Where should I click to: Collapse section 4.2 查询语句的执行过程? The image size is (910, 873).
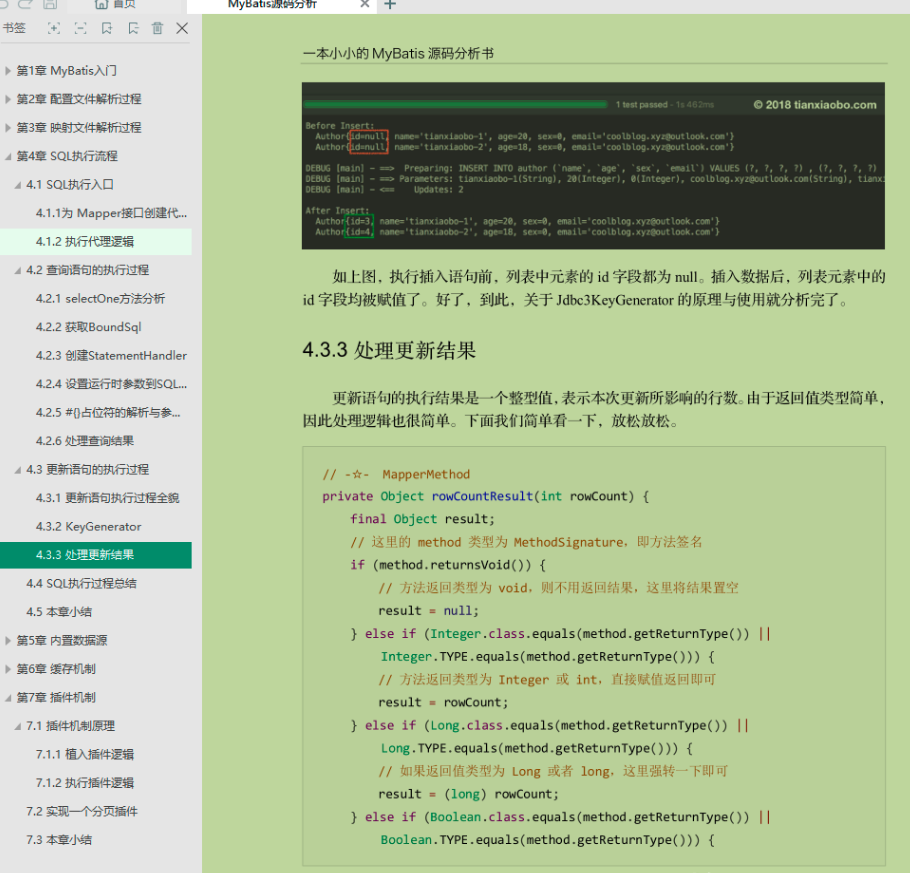point(17,270)
